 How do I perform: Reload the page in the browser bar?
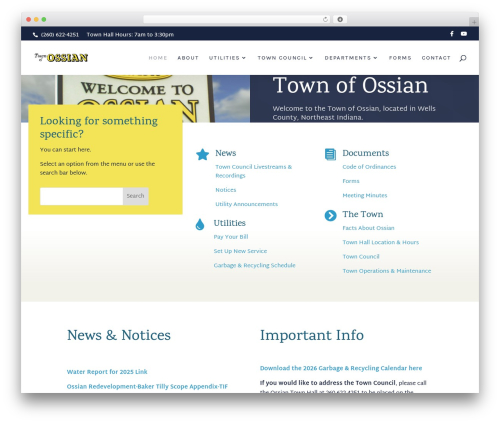coord(325,19)
